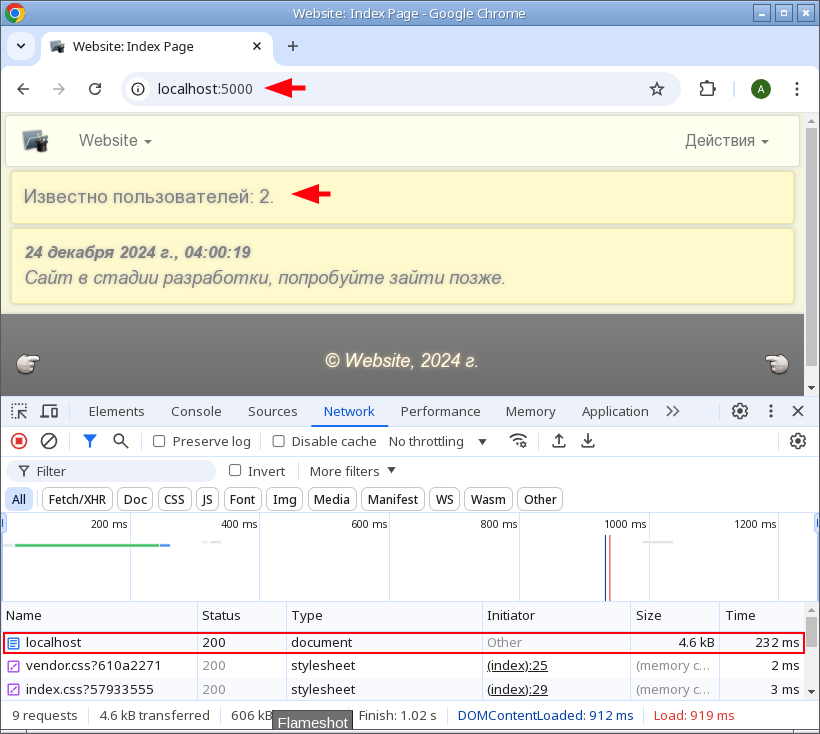Screen dimensions: 820x734
Task: Close the DevTools panel
Action: click(798, 411)
